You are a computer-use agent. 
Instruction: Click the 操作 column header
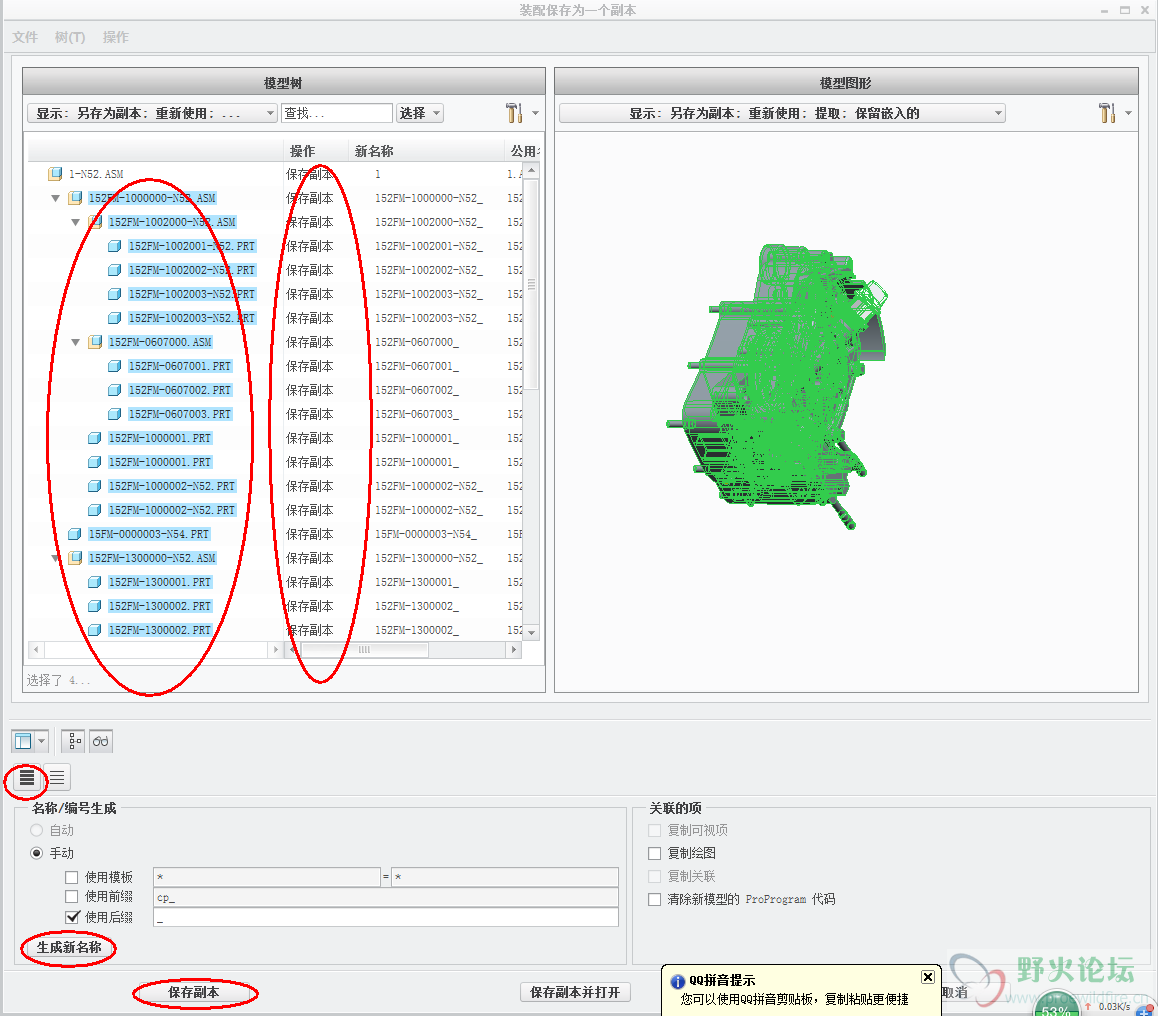(x=315, y=151)
